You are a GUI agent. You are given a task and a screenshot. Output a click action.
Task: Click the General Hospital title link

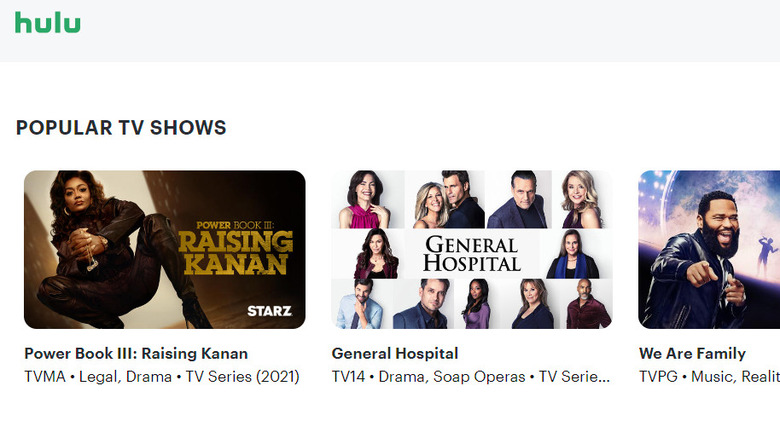pyautogui.click(x=395, y=353)
